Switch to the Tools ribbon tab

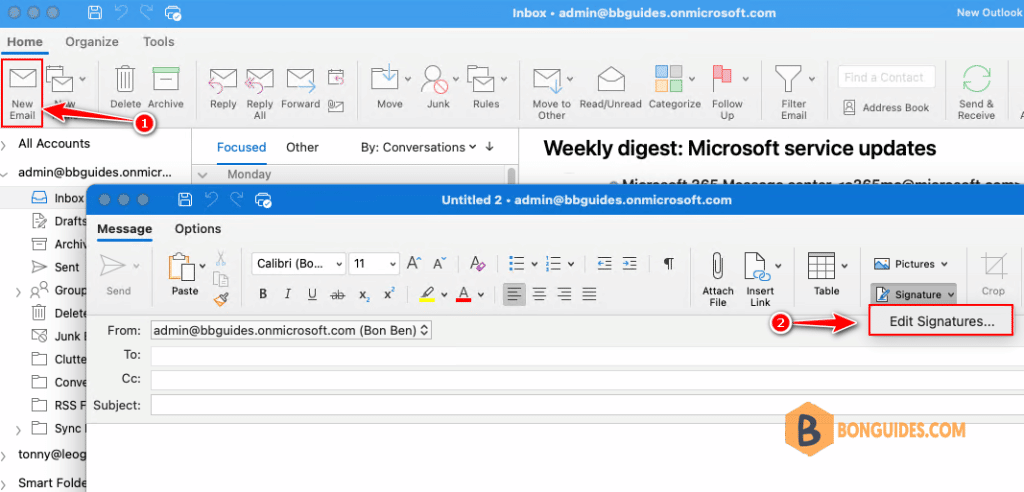(159, 42)
